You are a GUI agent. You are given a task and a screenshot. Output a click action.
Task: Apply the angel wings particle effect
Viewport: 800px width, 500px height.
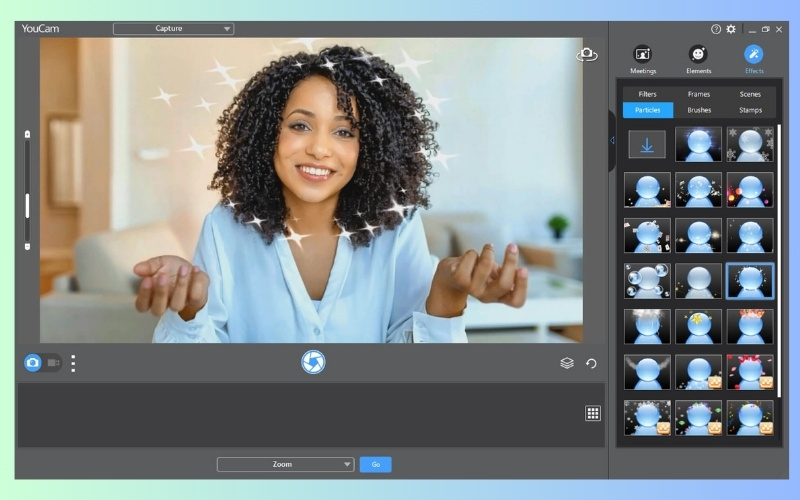pos(647,372)
